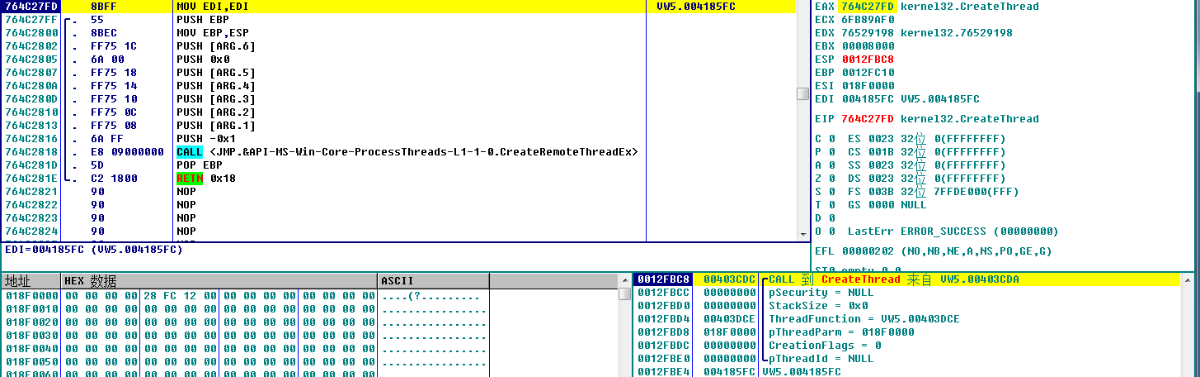Click the C flag value
Viewport: 1200px width, 377px height.
(832, 138)
